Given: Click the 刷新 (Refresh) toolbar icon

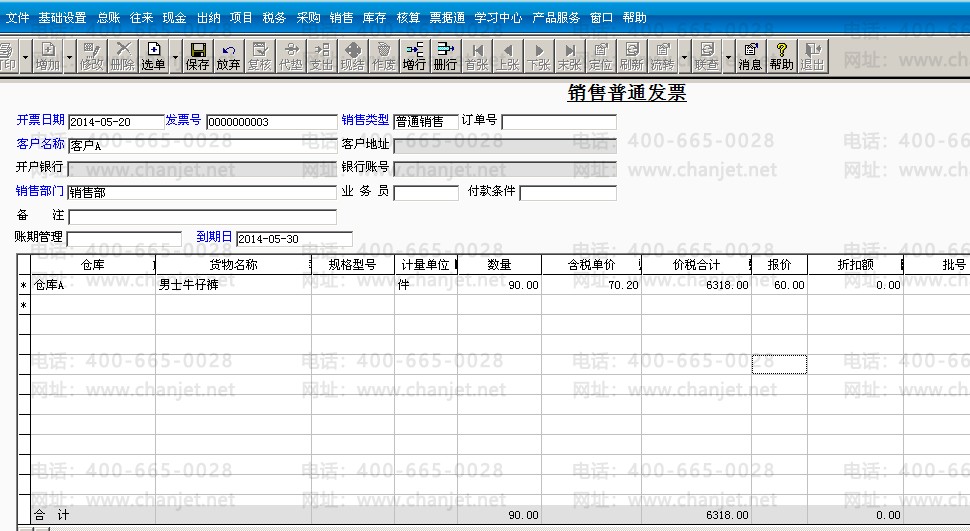Looking at the screenshot, I should point(632,56).
